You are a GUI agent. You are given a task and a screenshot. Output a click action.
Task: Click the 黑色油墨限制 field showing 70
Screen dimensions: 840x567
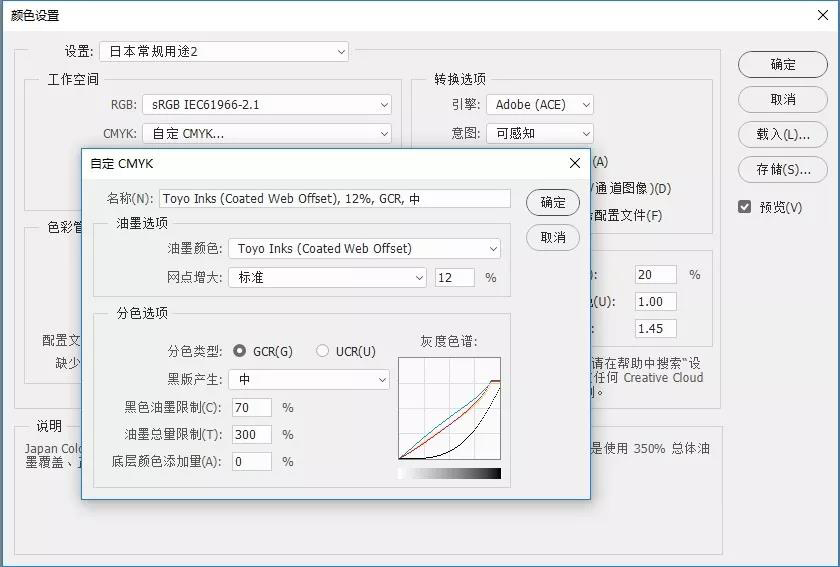252,408
